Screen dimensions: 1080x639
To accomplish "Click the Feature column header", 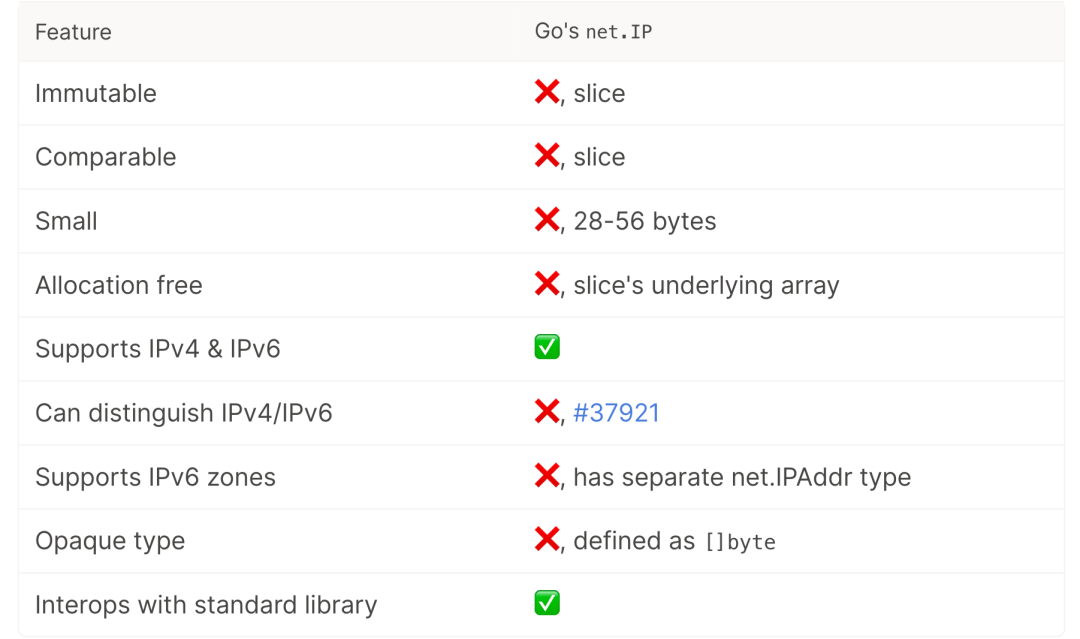I will point(73,32).
